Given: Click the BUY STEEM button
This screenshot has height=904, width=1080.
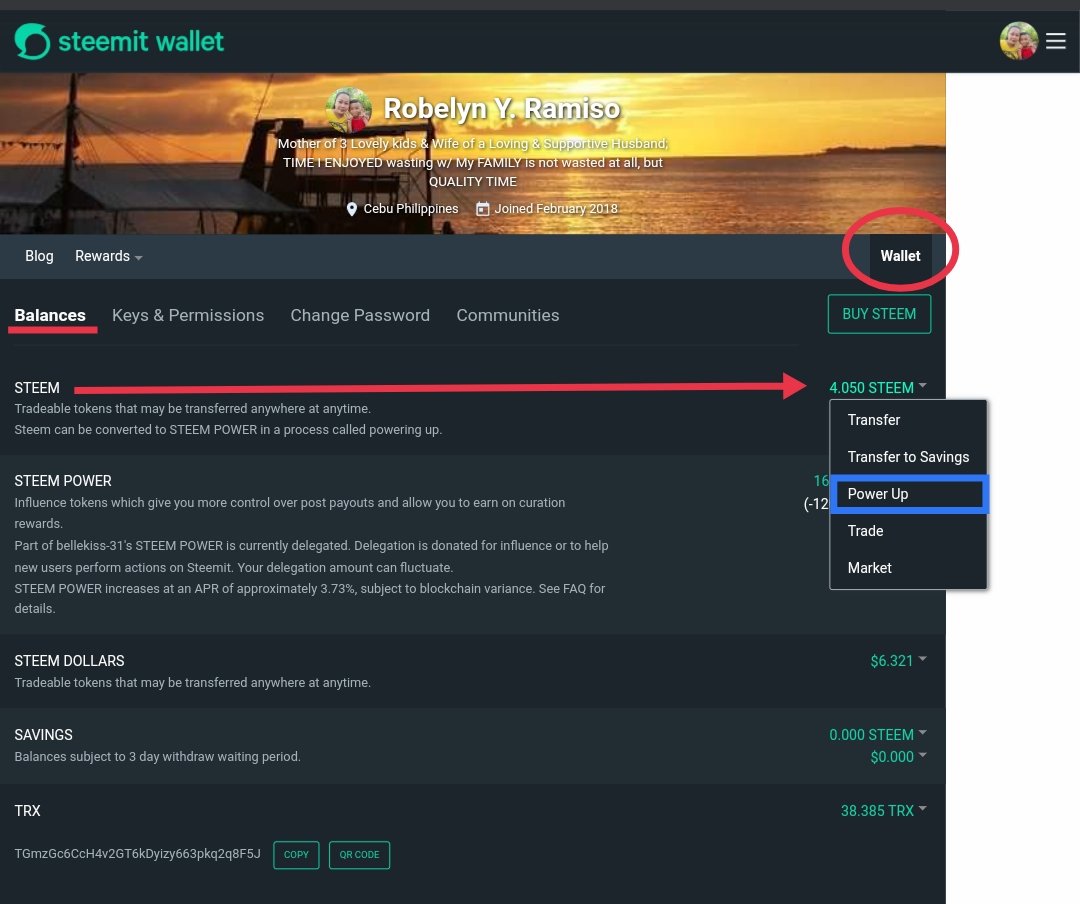Looking at the screenshot, I should (x=879, y=314).
